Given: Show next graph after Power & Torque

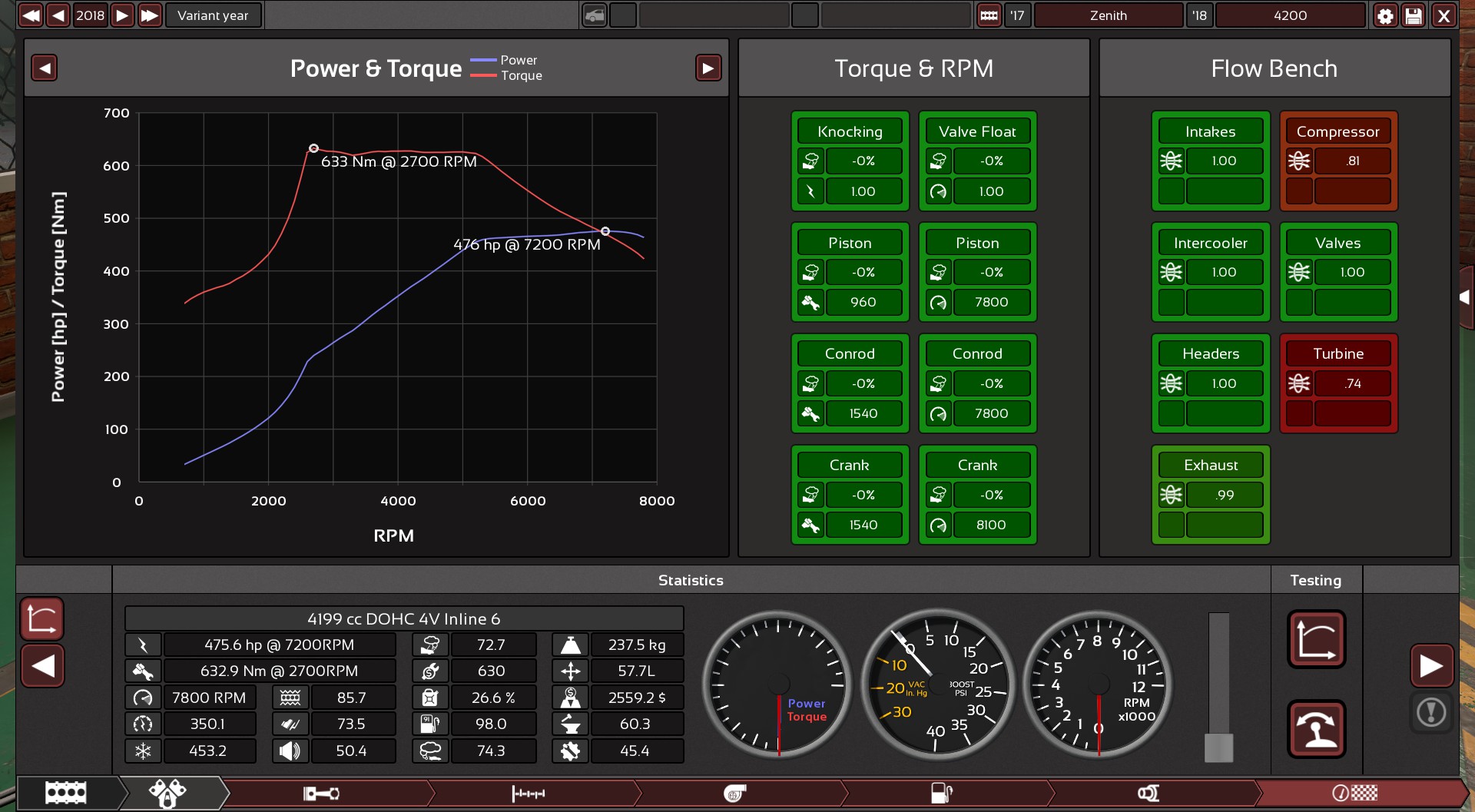Looking at the screenshot, I should (x=708, y=68).
